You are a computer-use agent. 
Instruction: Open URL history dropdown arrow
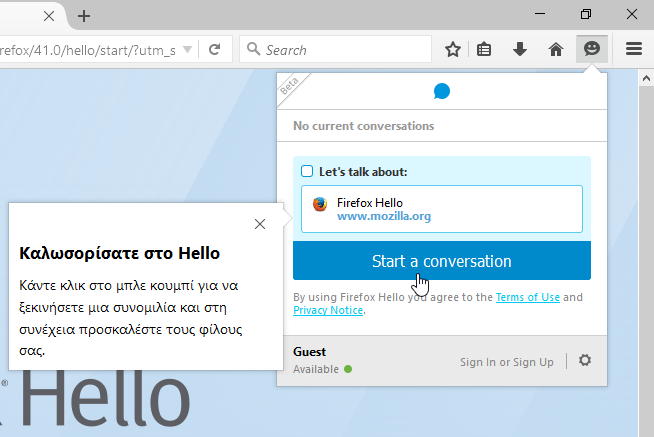188,50
